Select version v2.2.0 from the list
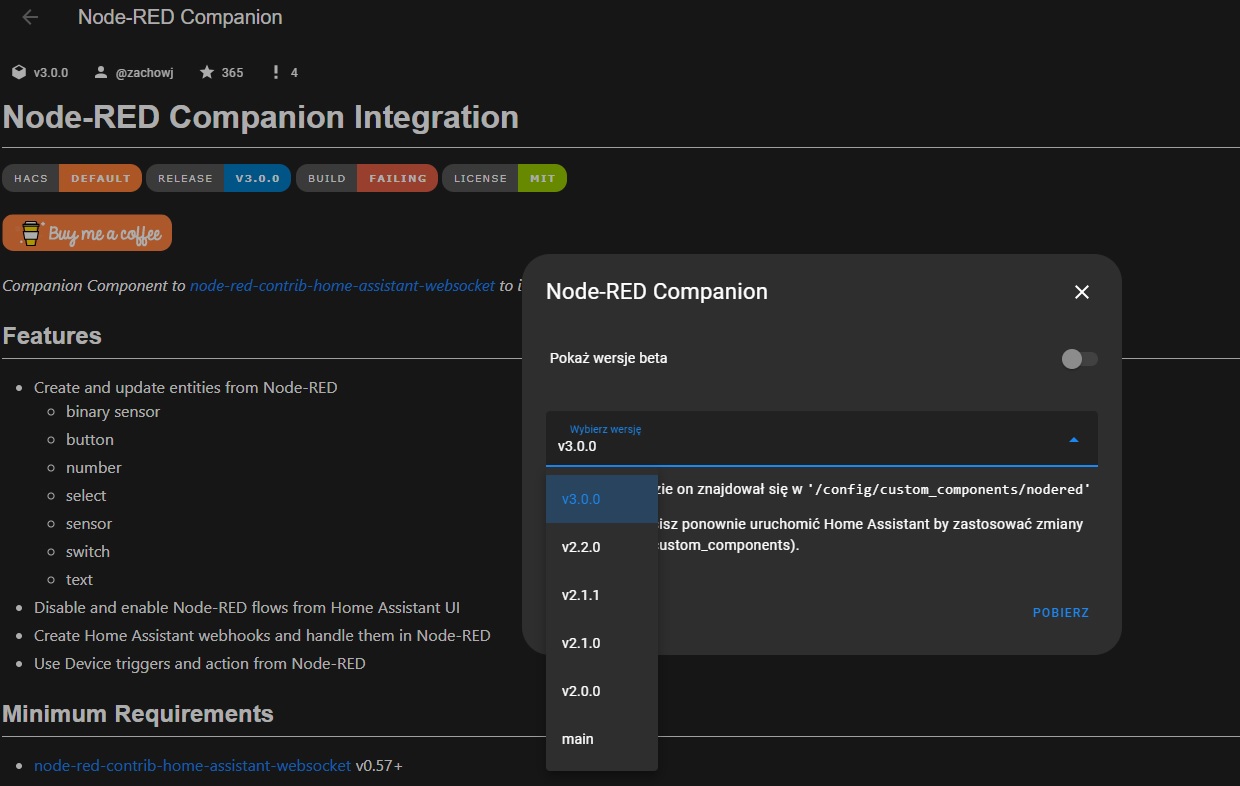 (x=602, y=547)
